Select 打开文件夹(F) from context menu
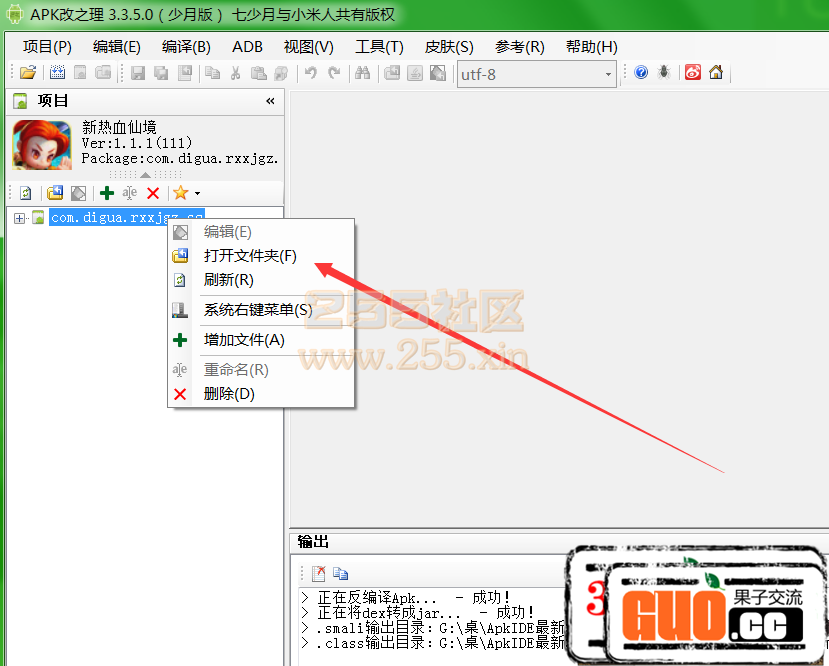 tap(250, 256)
